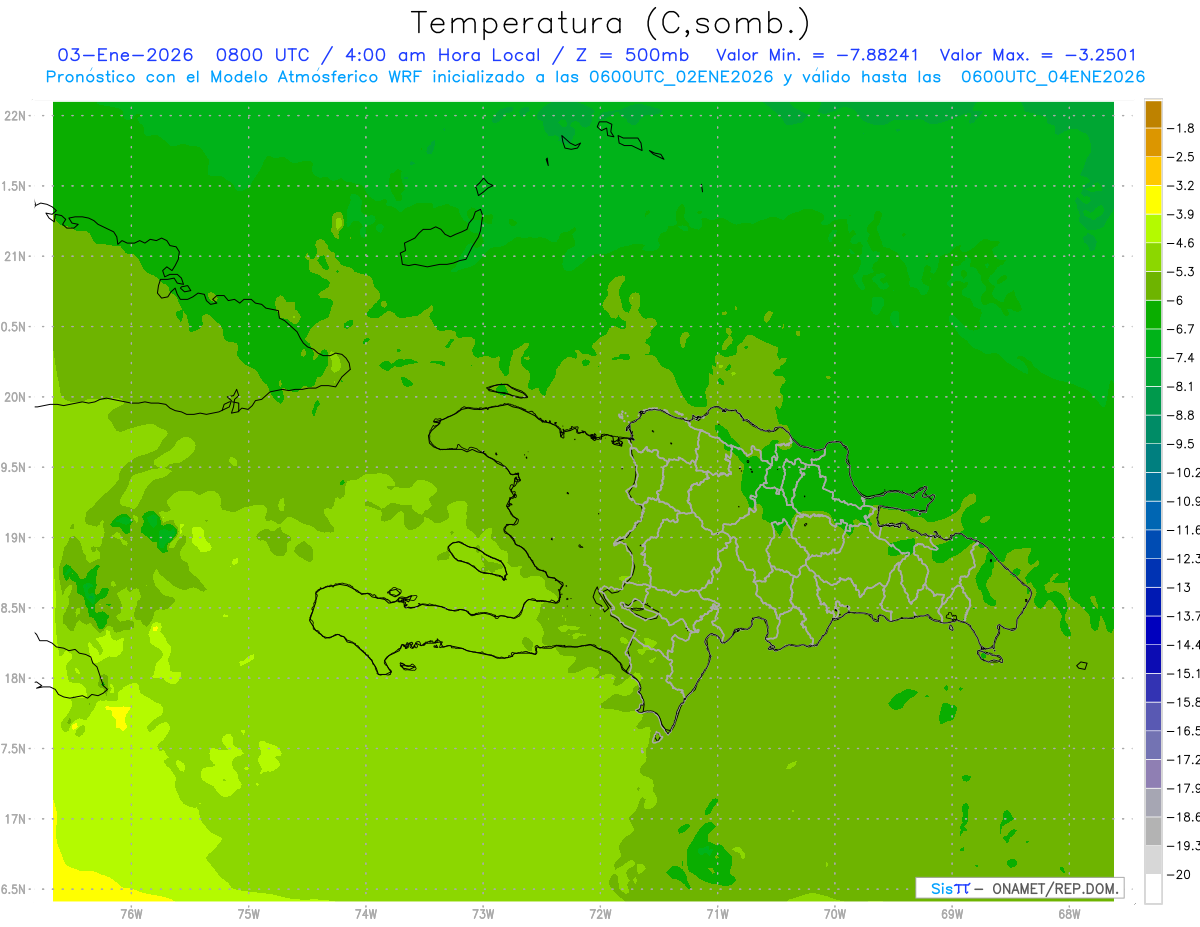Click the swatch between -6 and -6.7
This screenshot has height=927, width=1200.
pos(1153,315)
